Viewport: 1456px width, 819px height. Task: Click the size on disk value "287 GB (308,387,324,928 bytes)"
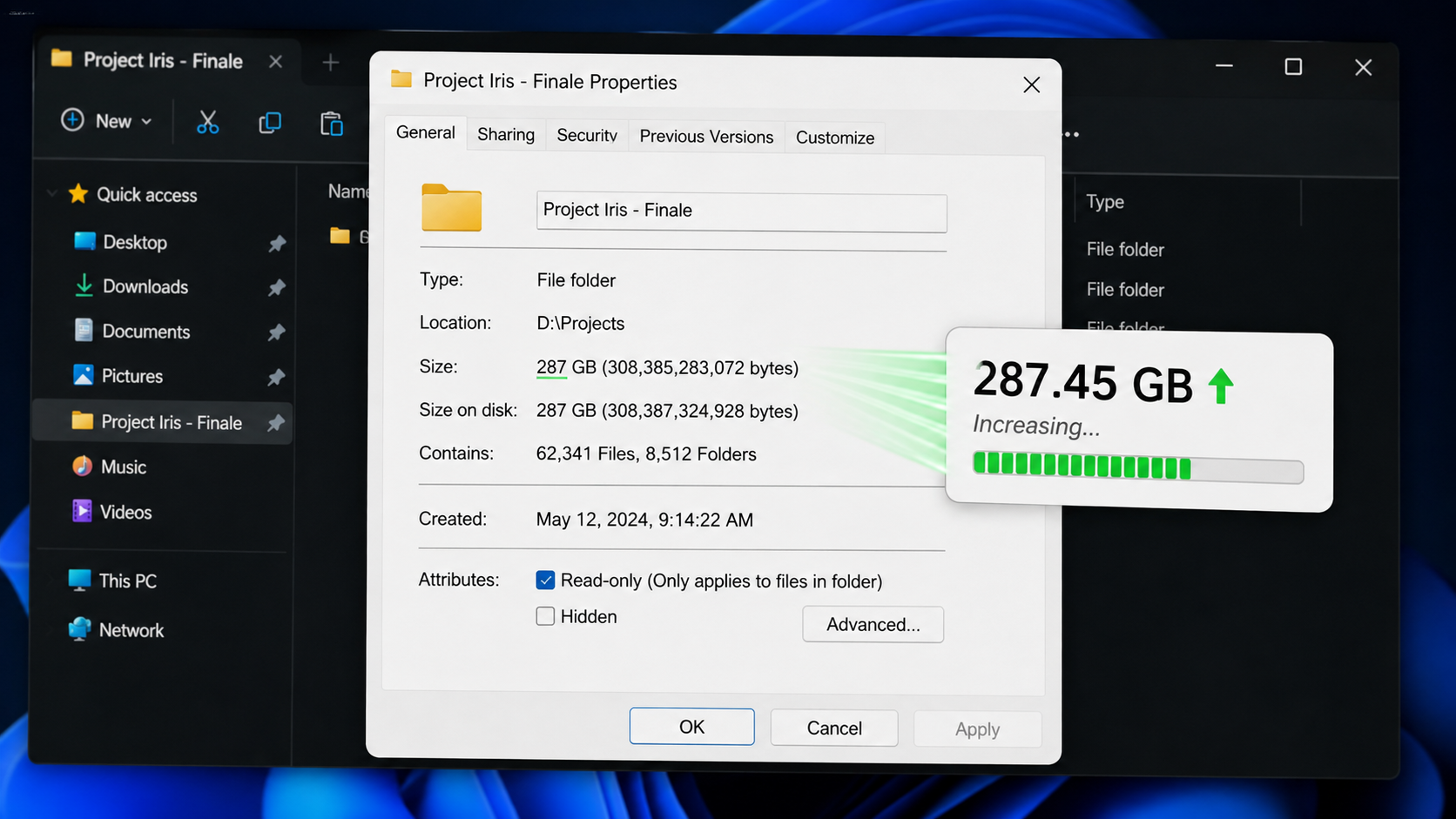click(x=668, y=411)
